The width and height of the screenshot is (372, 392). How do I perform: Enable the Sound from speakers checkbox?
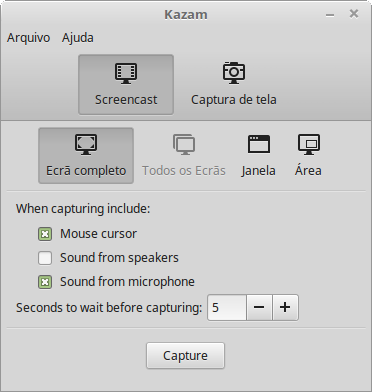tap(45, 258)
